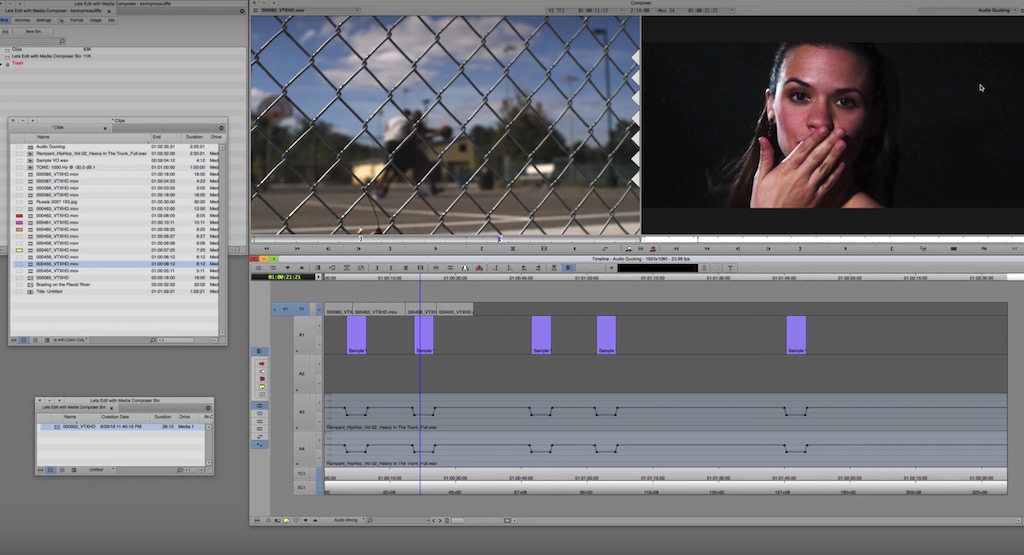Sort by the Duration column header
The height and width of the screenshot is (555, 1024).
coord(193,137)
